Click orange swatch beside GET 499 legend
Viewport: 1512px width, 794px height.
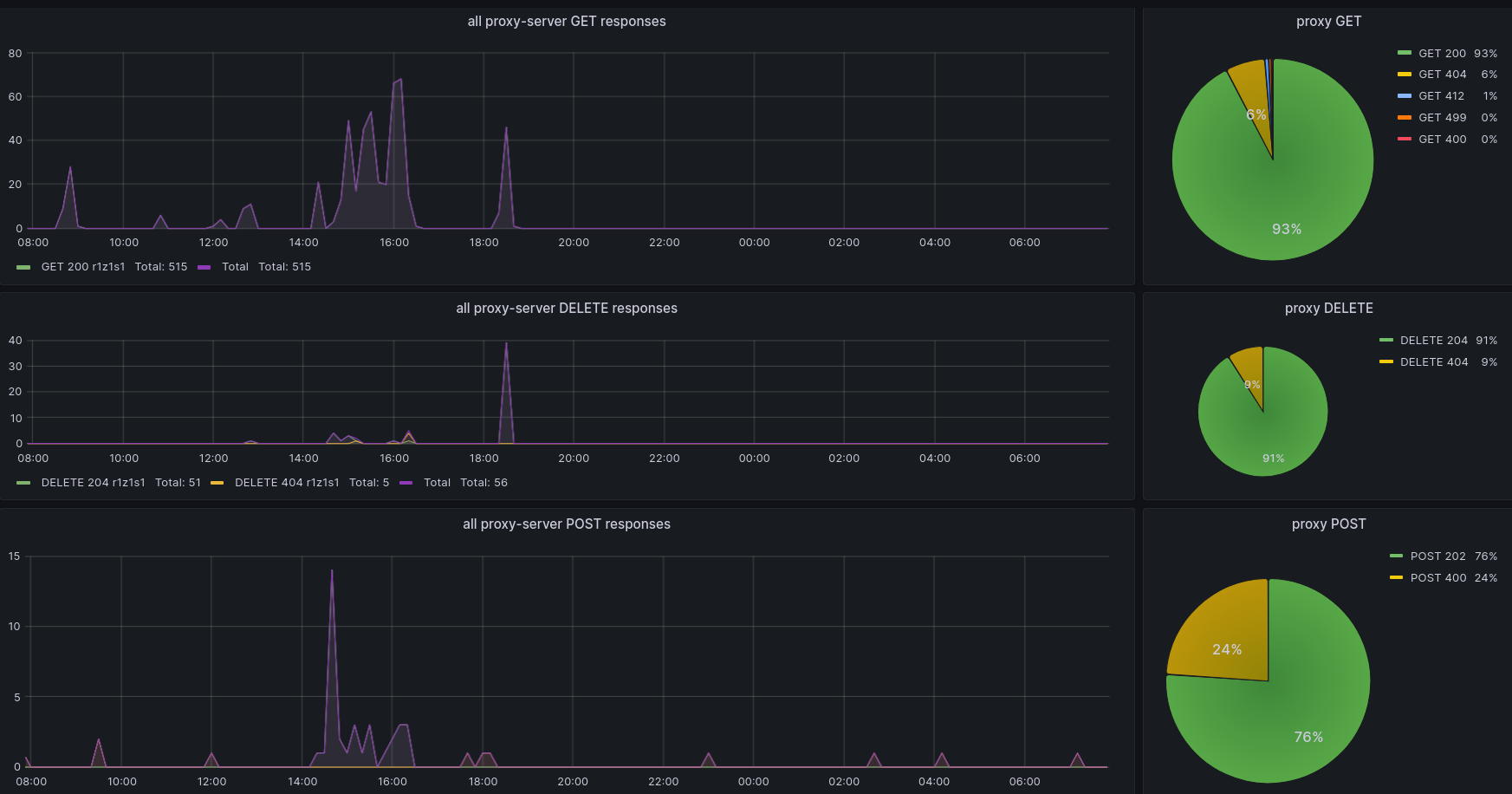[1405, 118]
